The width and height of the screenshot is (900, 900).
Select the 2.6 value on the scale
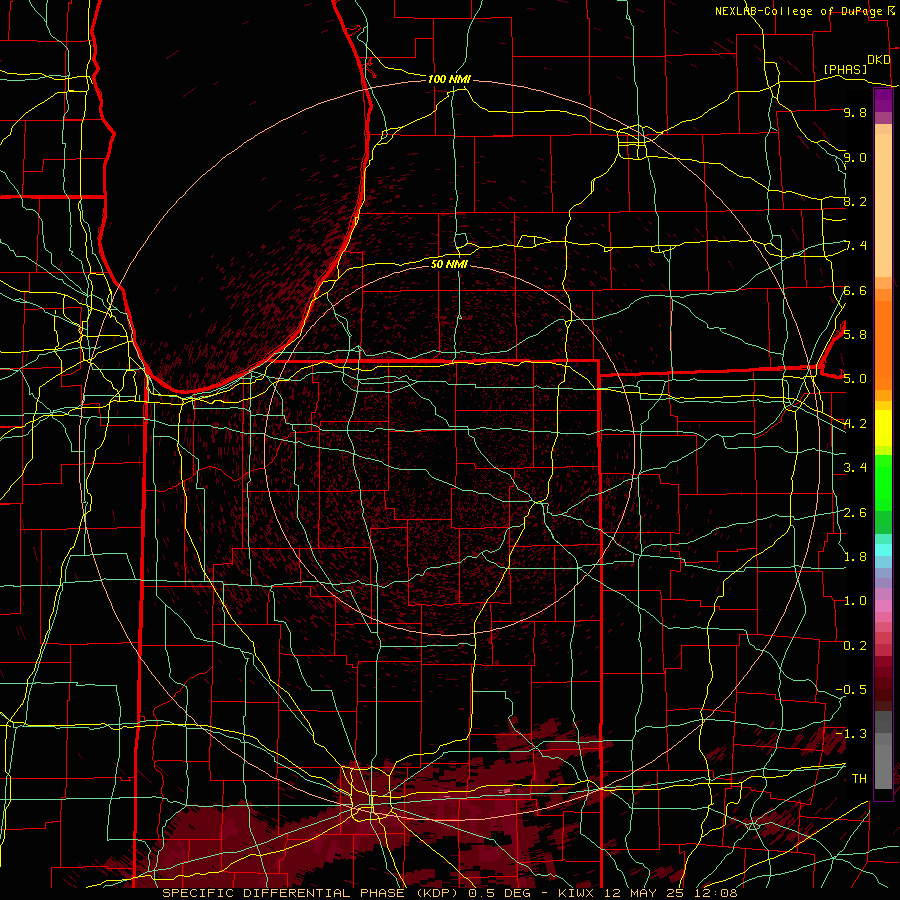click(855, 512)
